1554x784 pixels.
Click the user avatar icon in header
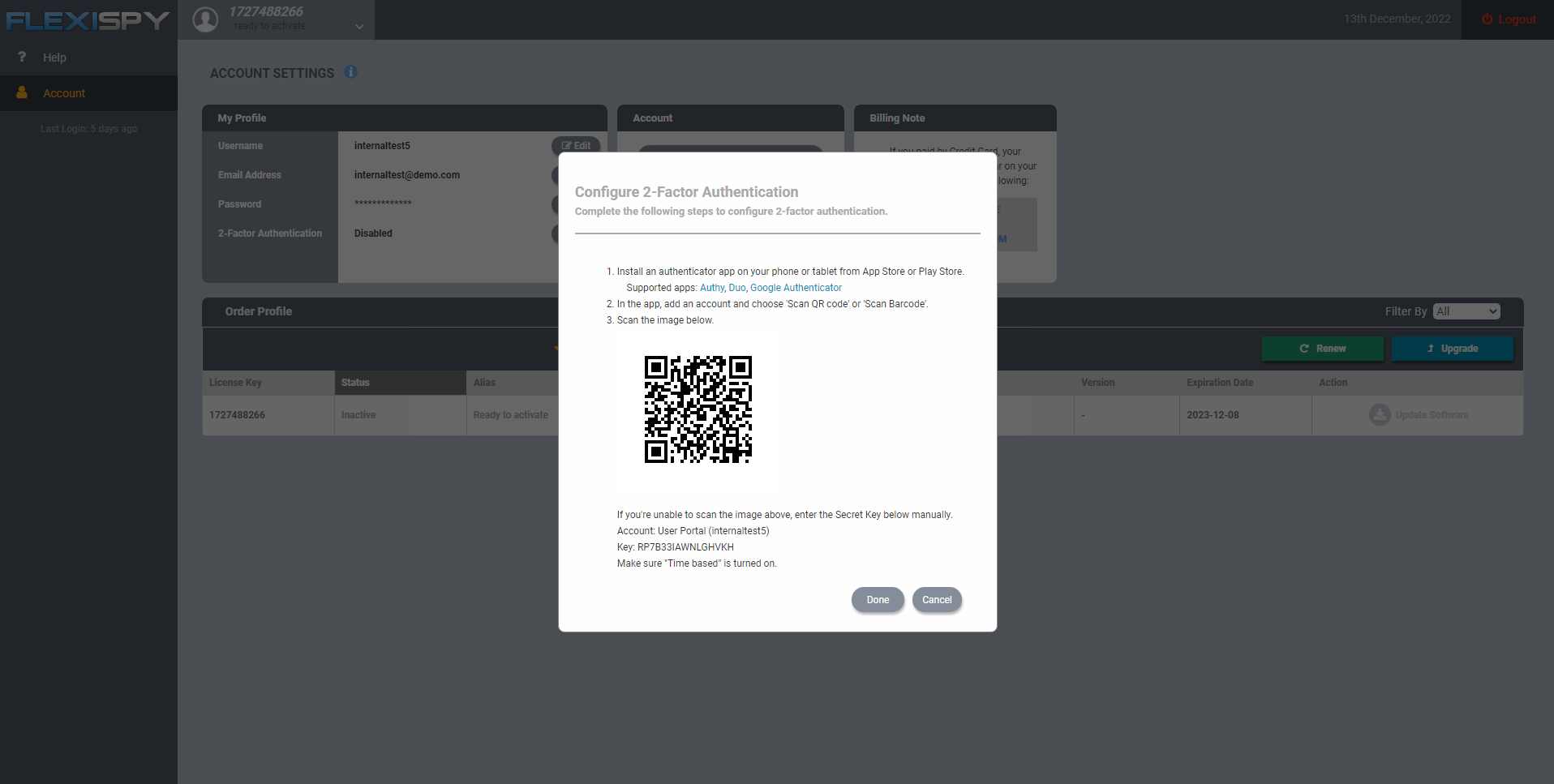tap(205, 19)
